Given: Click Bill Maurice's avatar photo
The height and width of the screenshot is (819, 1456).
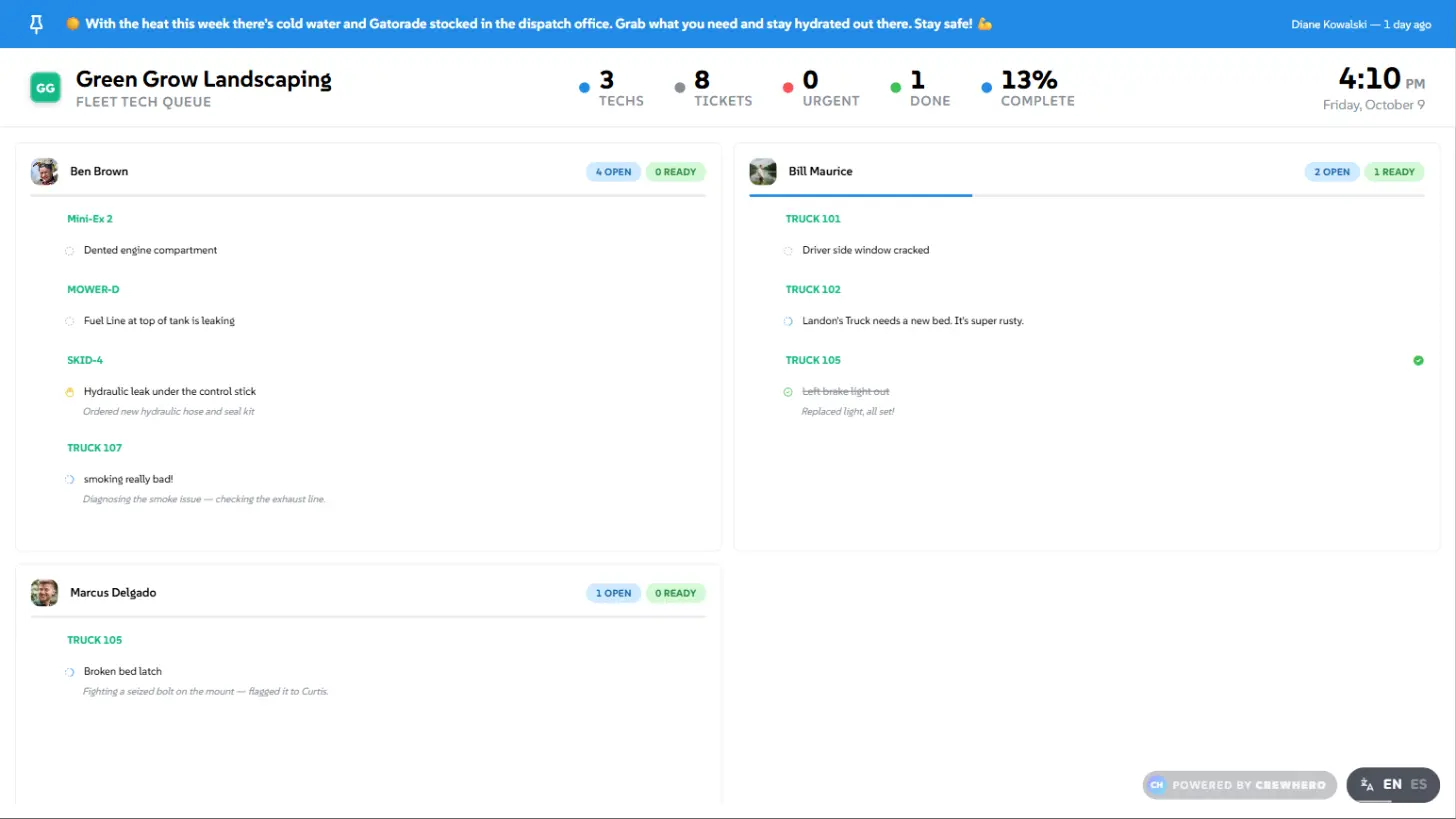Looking at the screenshot, I should point(763,172).
